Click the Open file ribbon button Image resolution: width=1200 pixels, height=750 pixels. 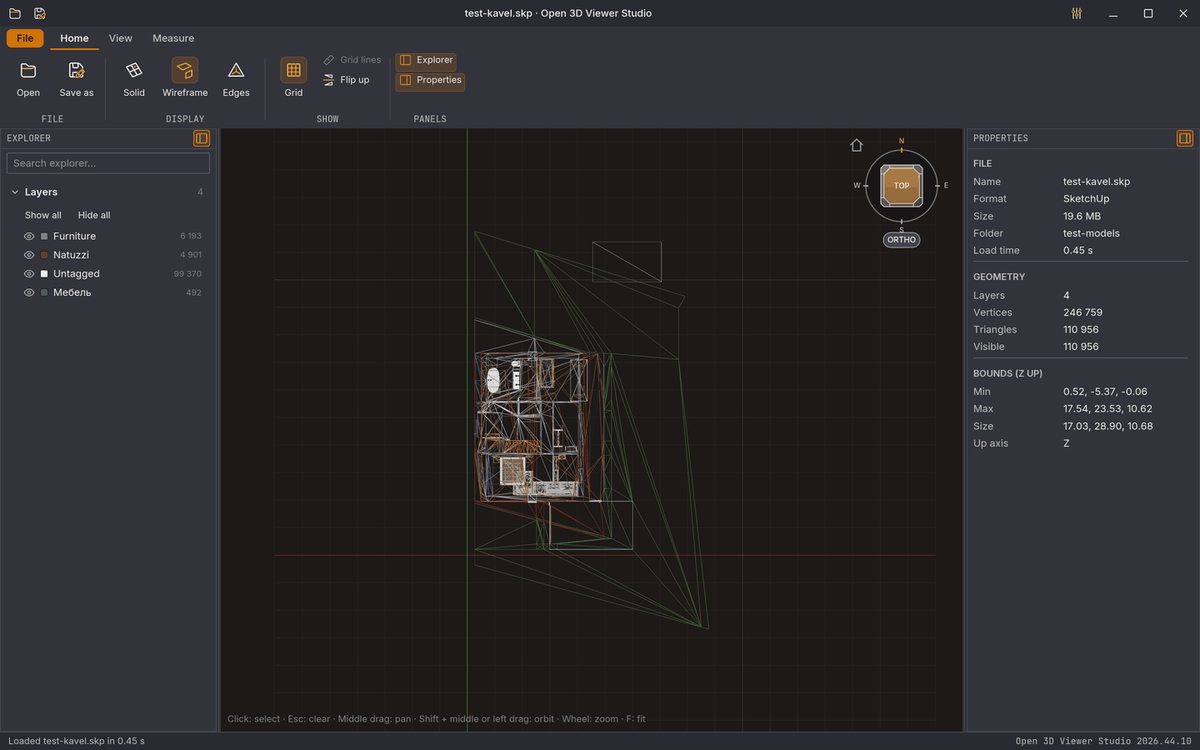28,80
